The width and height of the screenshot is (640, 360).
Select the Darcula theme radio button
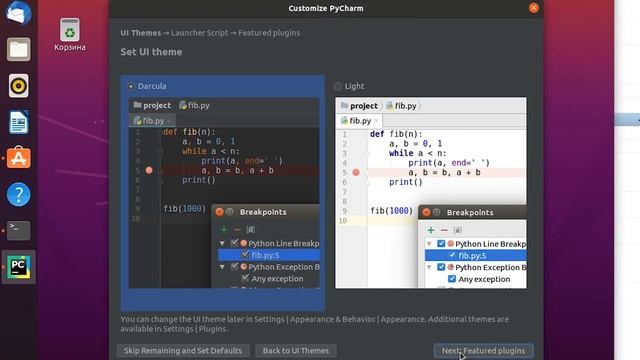[131, 86]
